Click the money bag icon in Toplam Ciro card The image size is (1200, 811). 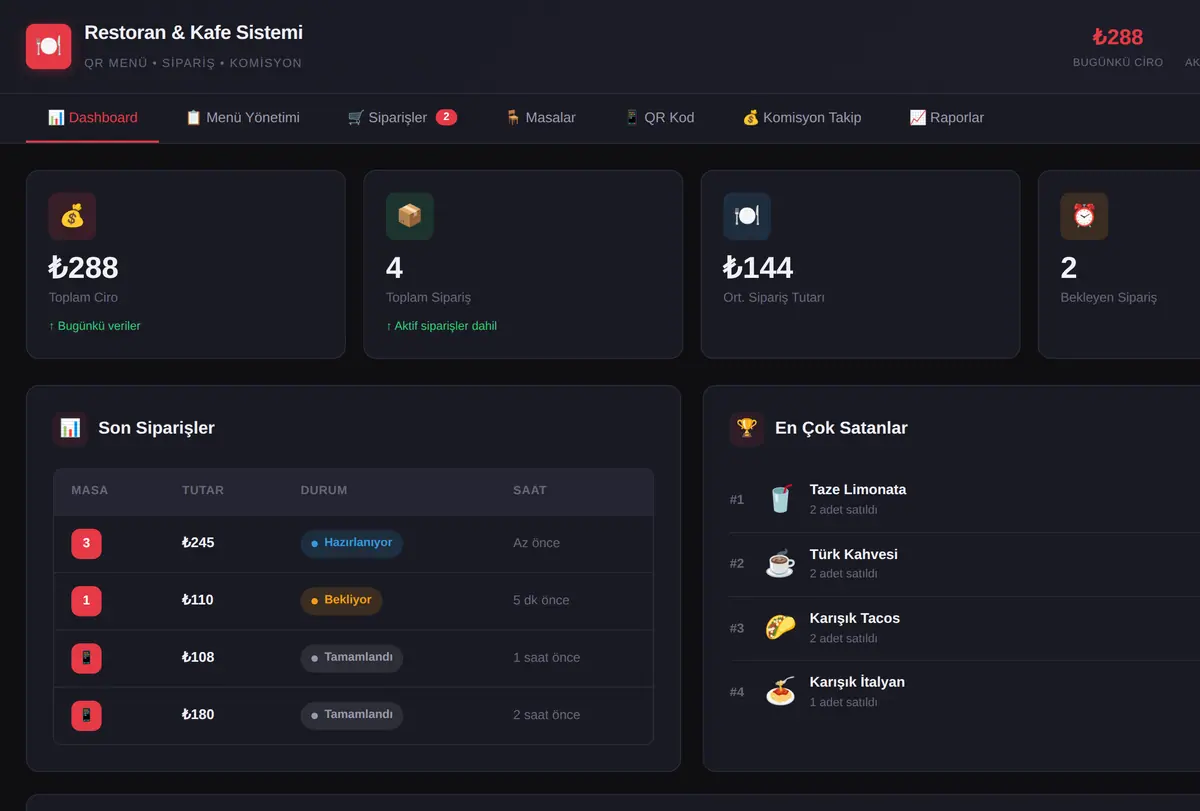click(x=72, y=216)
